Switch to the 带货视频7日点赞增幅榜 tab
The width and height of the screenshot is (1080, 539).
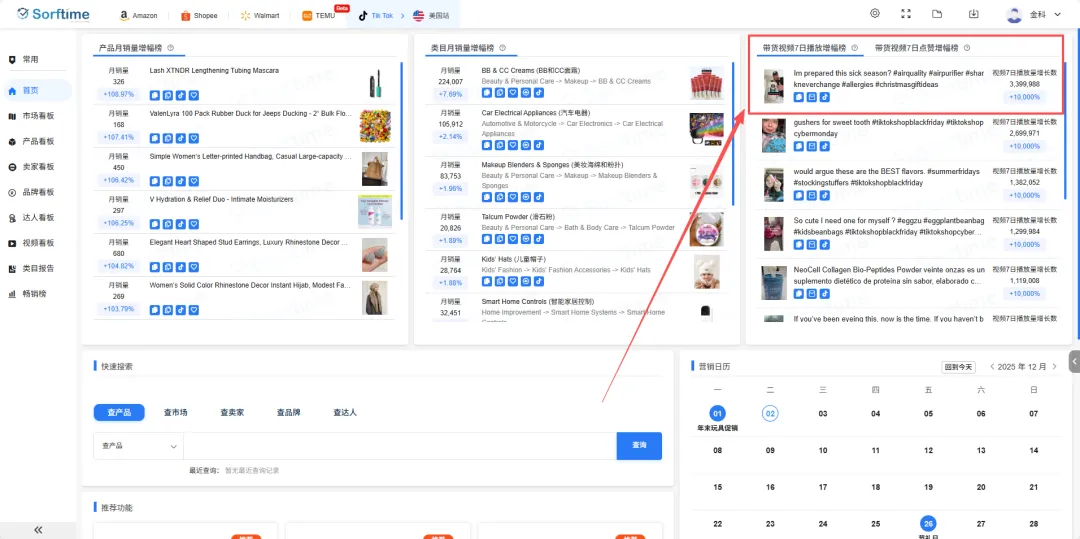point(916,48)
